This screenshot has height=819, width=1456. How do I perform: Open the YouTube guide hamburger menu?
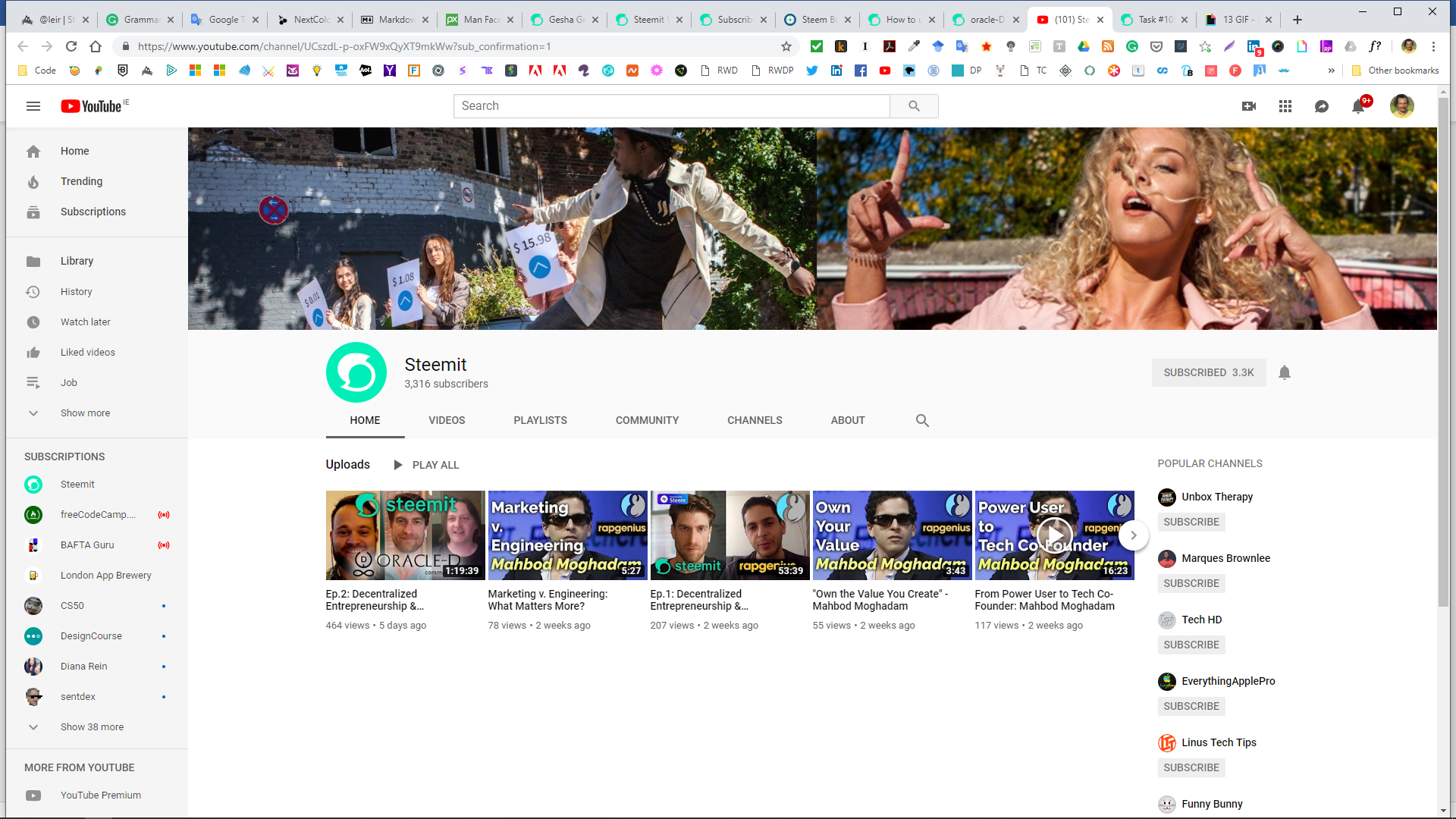(x=33, y=106)
